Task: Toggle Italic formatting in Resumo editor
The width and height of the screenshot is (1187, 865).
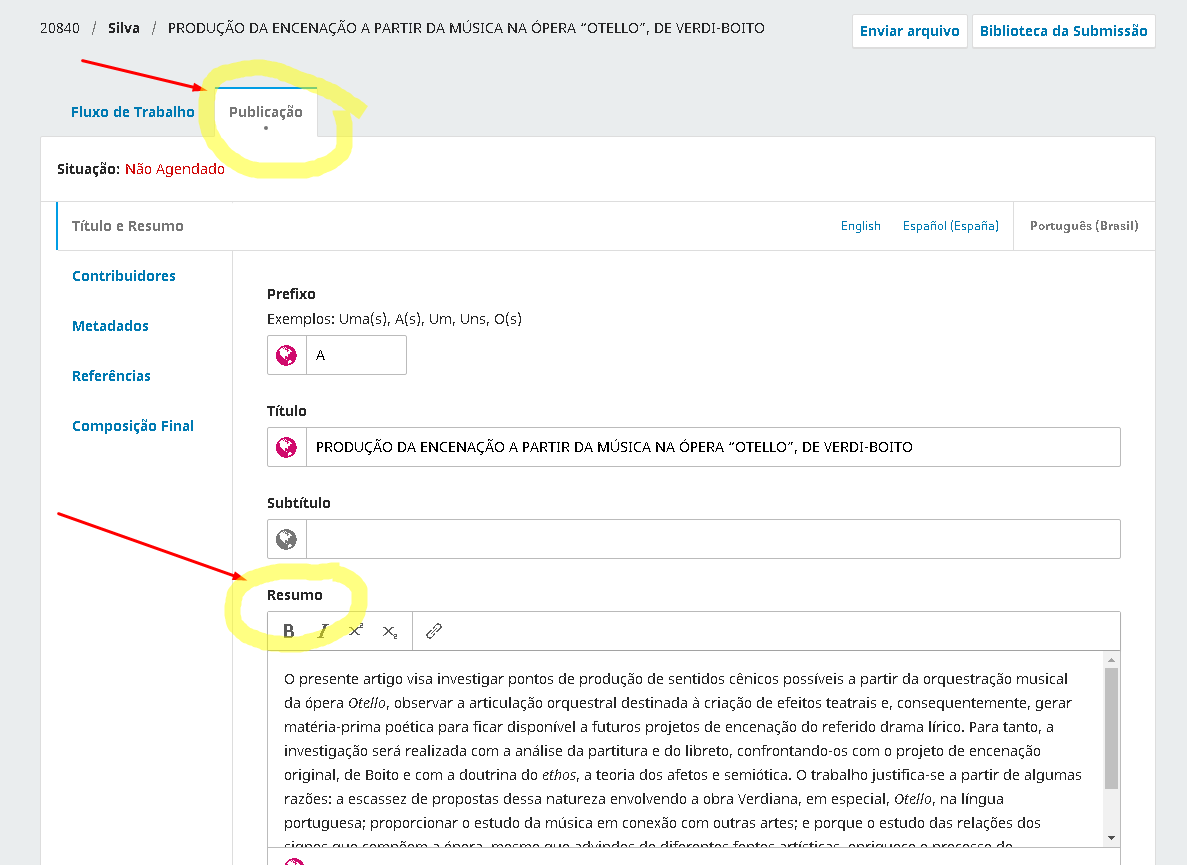Action: click(x=322, y=631)
